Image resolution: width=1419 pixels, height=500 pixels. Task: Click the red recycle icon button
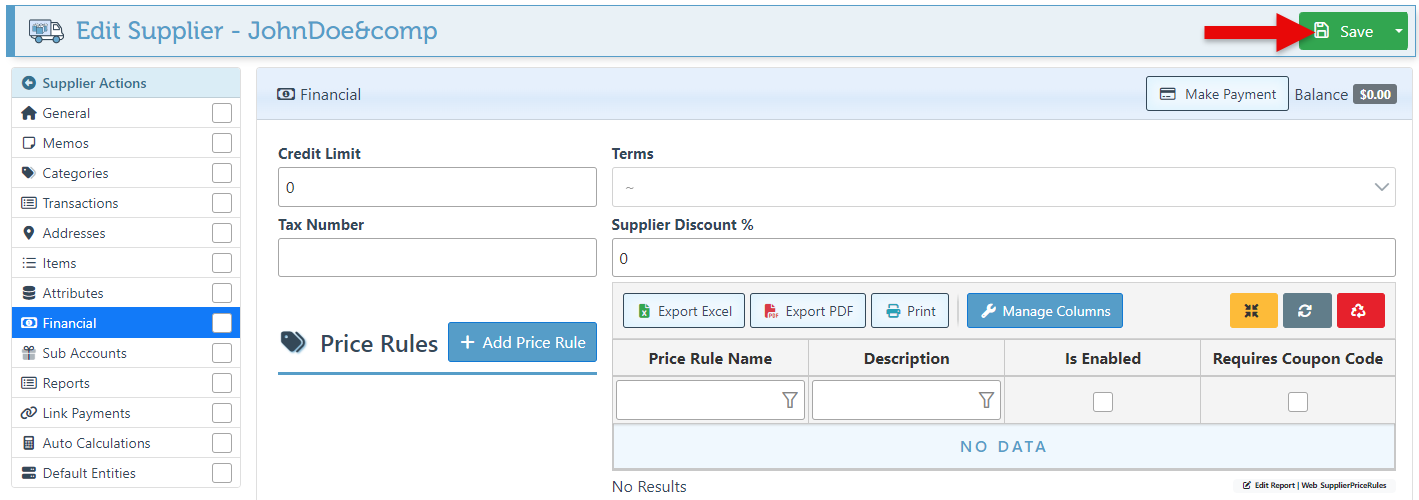1359,310
